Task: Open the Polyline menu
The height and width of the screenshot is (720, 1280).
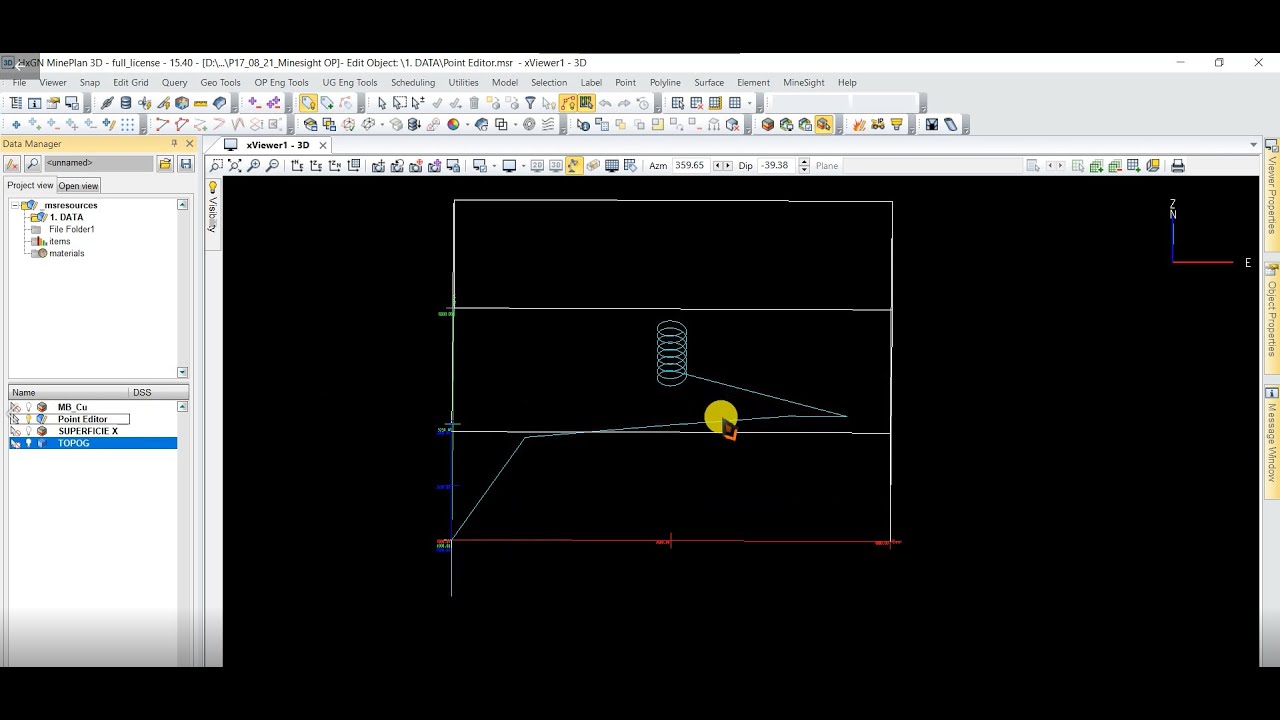Action: pos(665,83)
